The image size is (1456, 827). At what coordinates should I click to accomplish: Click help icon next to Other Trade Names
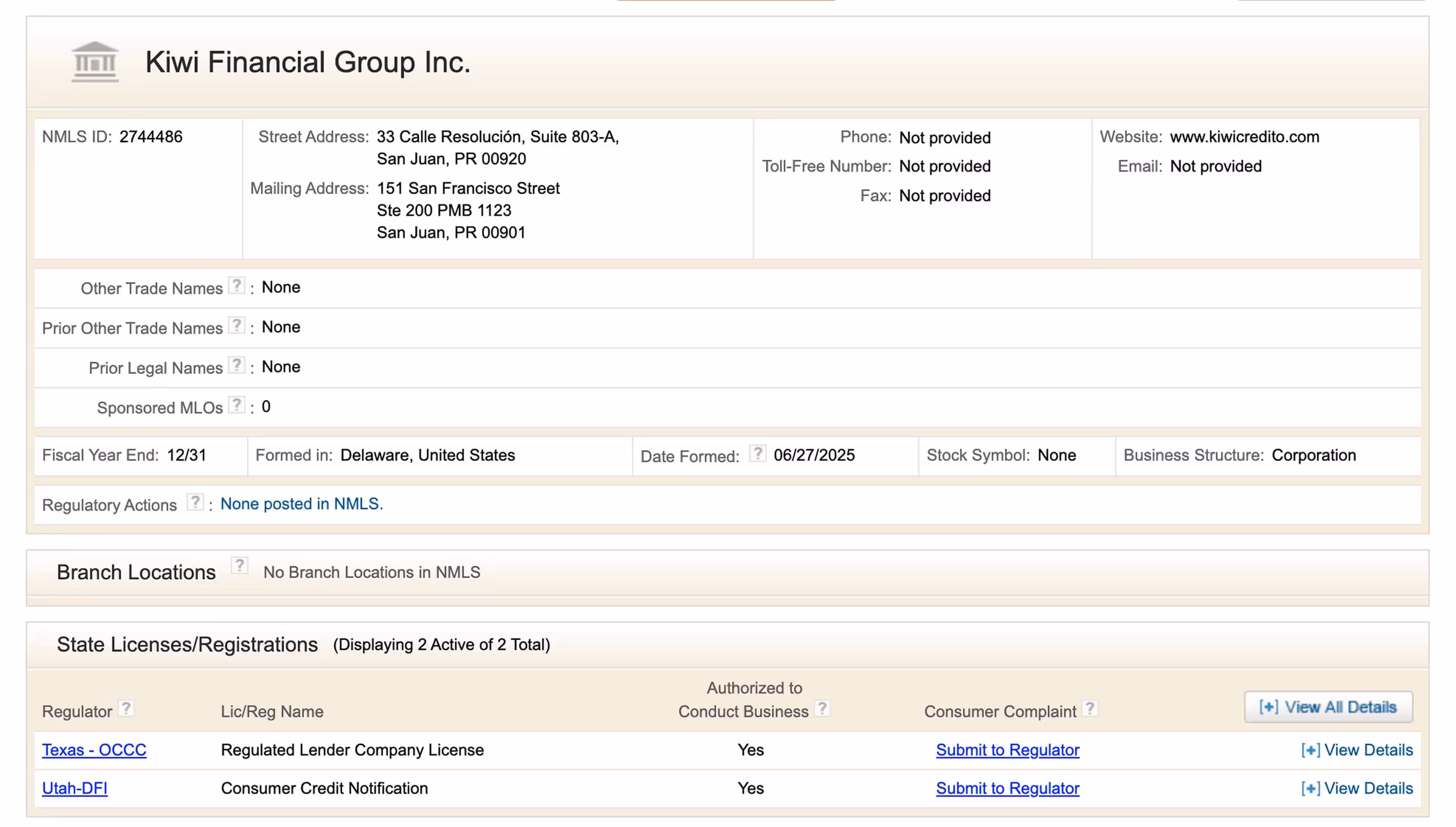click(x=236, y=286)
